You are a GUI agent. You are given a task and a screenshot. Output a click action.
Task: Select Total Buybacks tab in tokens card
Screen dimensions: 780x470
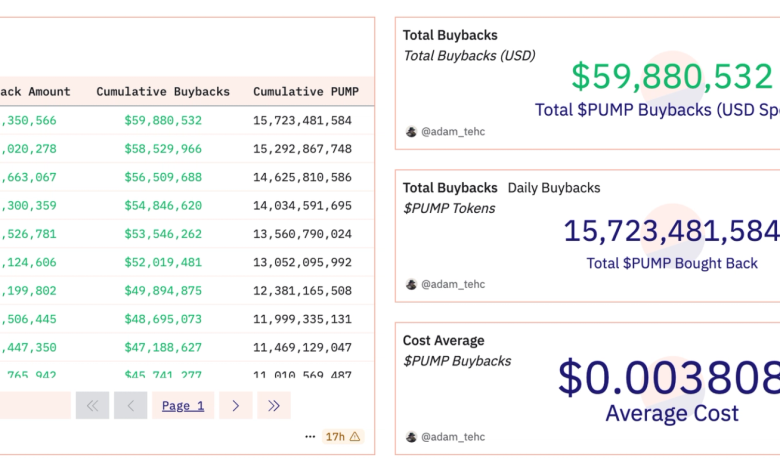coord(450,188)
